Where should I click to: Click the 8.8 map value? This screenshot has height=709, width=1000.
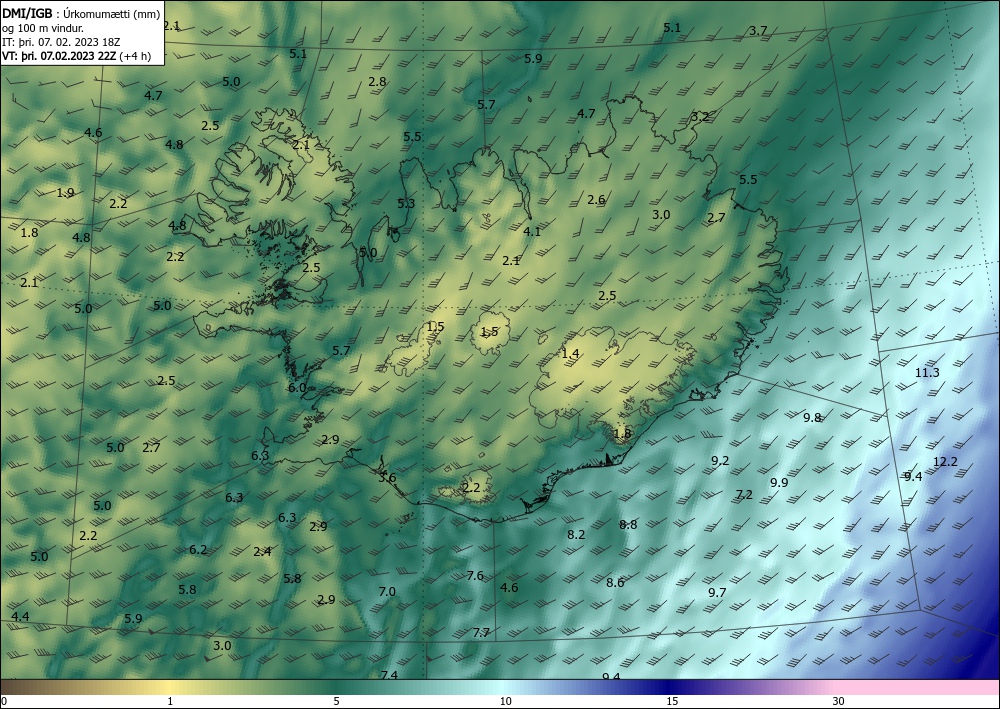628,525
